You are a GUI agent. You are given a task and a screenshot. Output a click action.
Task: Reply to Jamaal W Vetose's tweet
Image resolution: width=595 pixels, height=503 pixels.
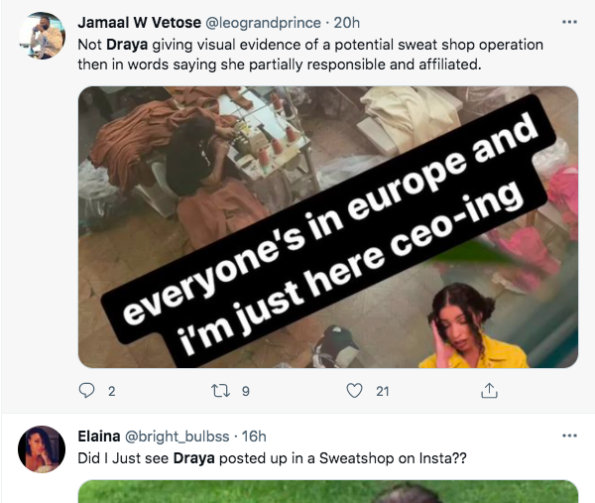(x=87, y=390)
